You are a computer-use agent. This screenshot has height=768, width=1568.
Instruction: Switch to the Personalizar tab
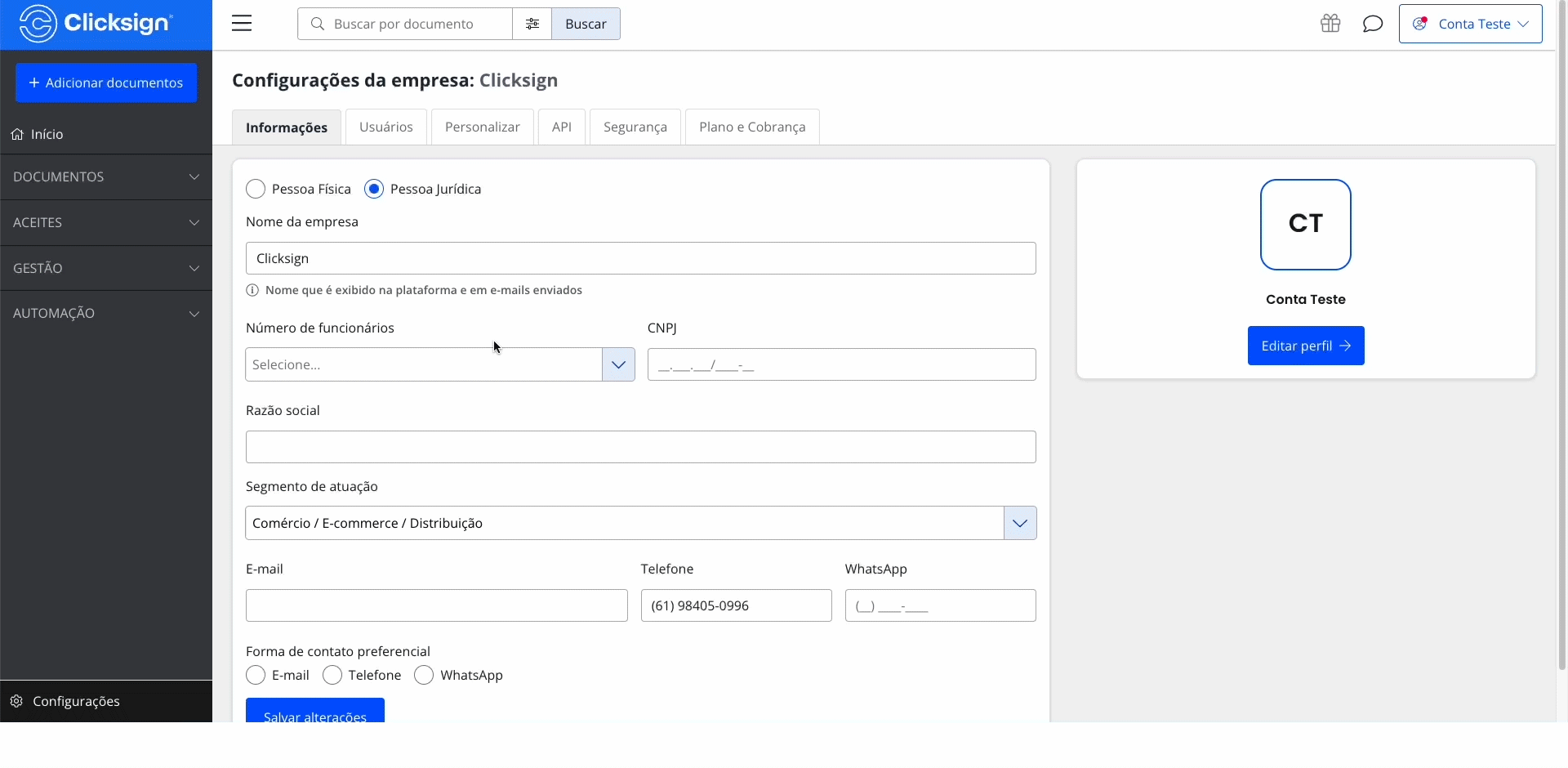483,127
